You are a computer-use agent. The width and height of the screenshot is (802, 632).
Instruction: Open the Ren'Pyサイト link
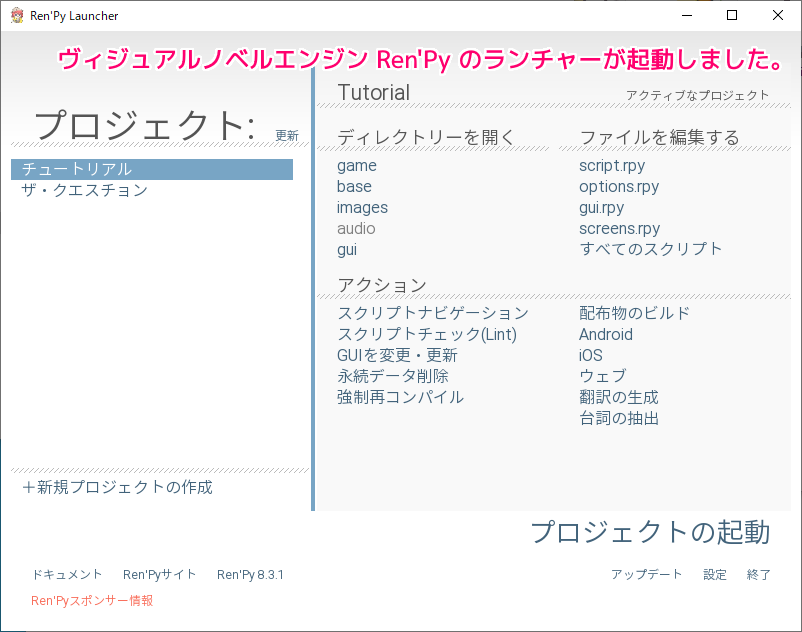[160, 574]
